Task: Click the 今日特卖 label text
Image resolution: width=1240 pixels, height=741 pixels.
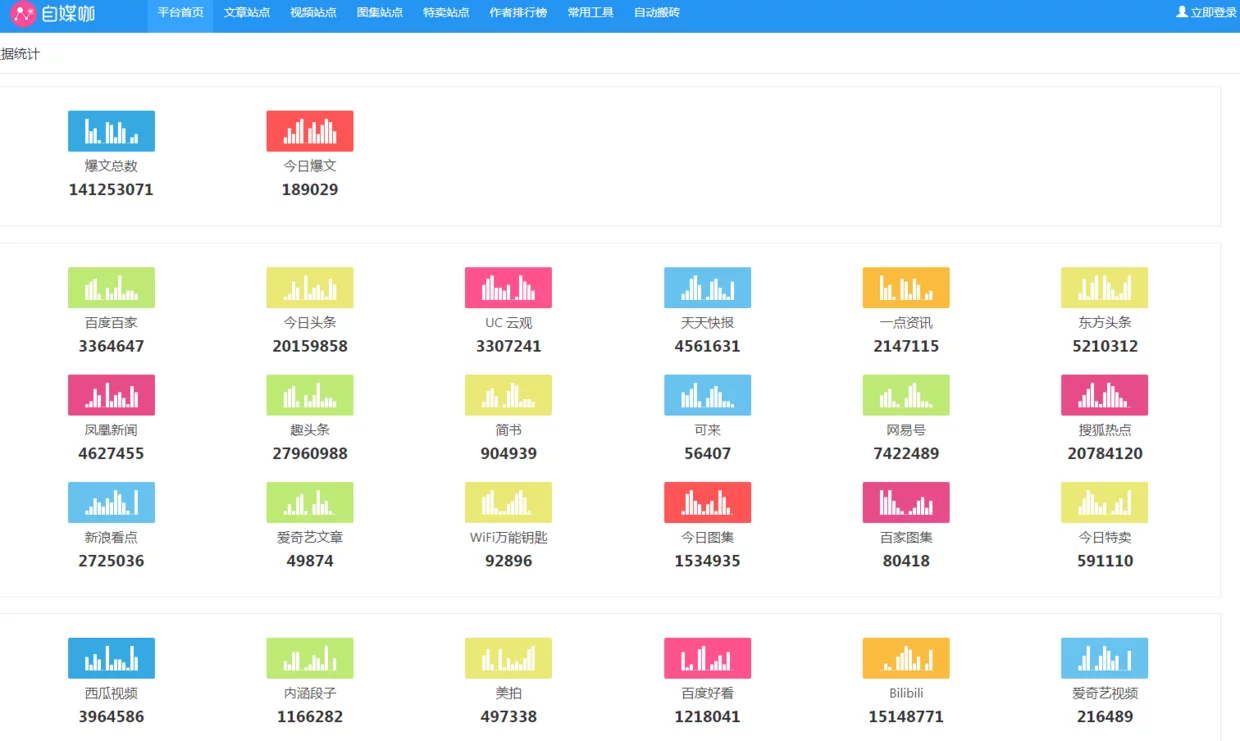Action: (x=1105, y=538)
